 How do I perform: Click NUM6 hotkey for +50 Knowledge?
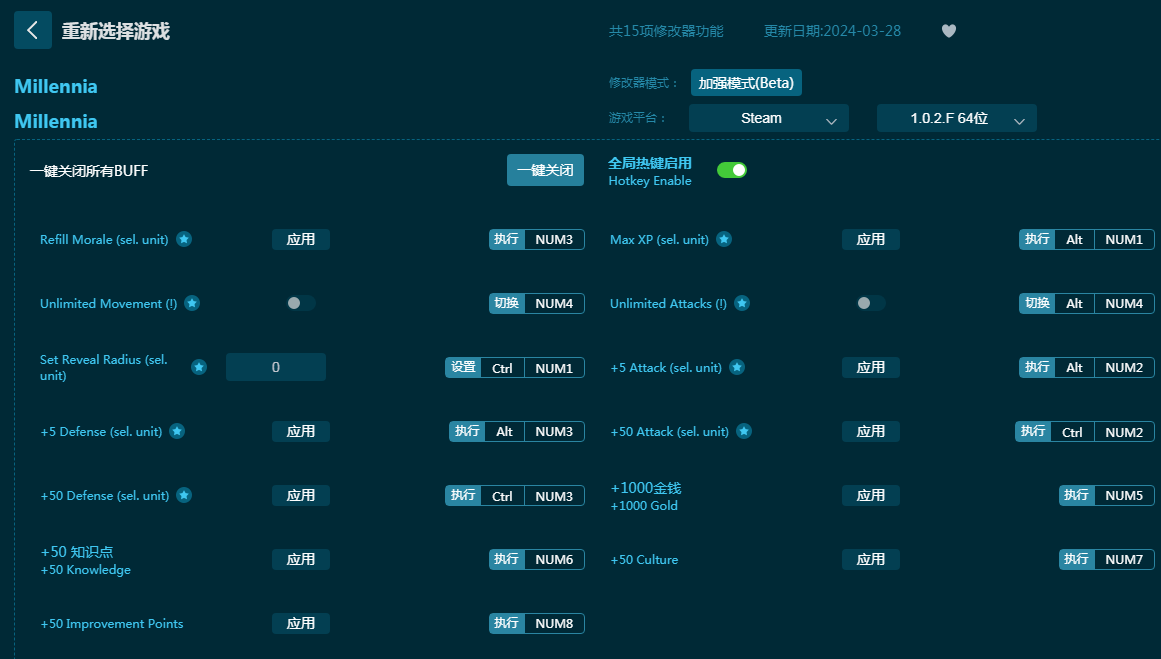(x=554, y=560)
